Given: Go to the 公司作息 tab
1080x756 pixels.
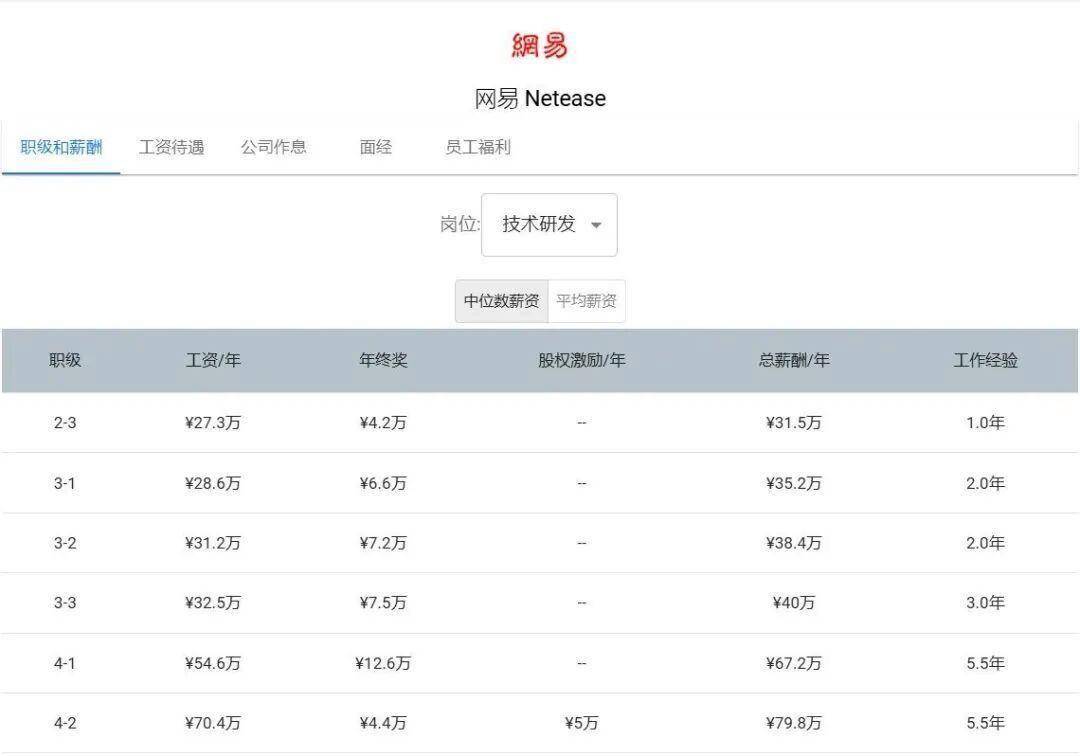Looking at the screenshot, I should (x=273, y=148).
